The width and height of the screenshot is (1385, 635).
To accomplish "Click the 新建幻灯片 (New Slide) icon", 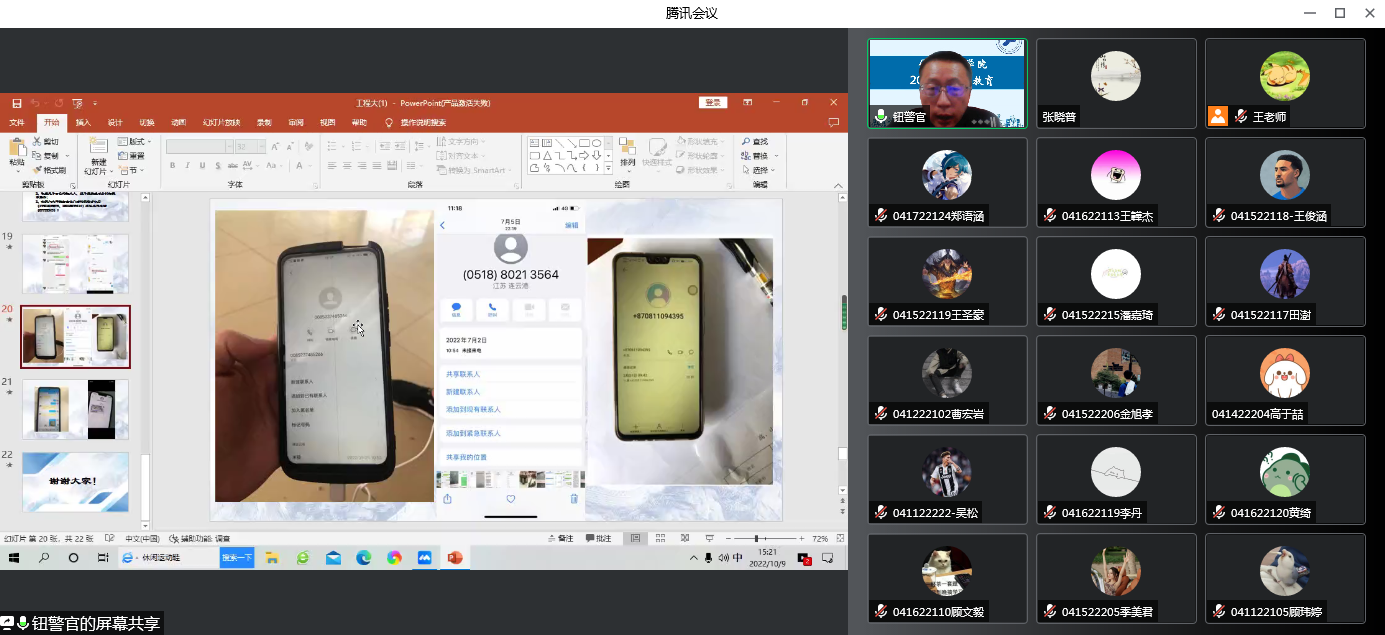I will (x=98, y=148).
